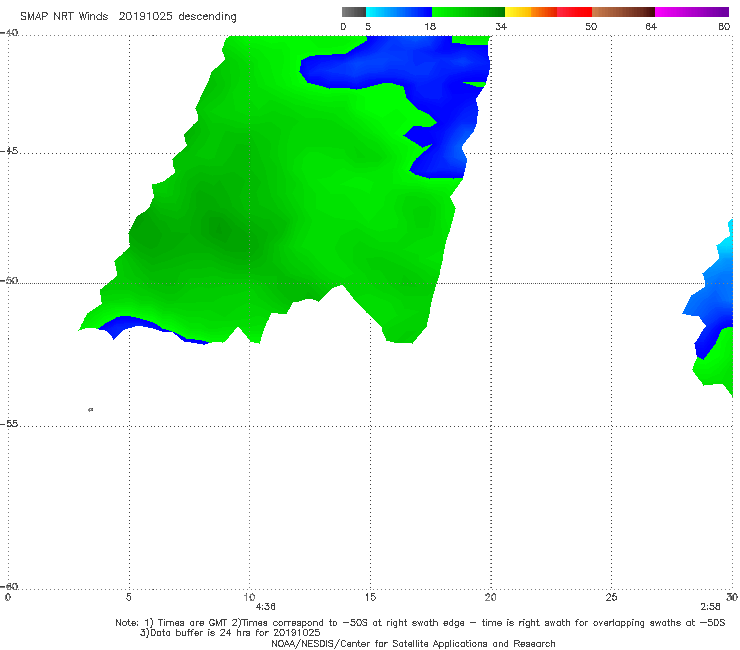Click the latitude axis label '-50'
This screenshot has height=650, width=740.
pos(9,281)
